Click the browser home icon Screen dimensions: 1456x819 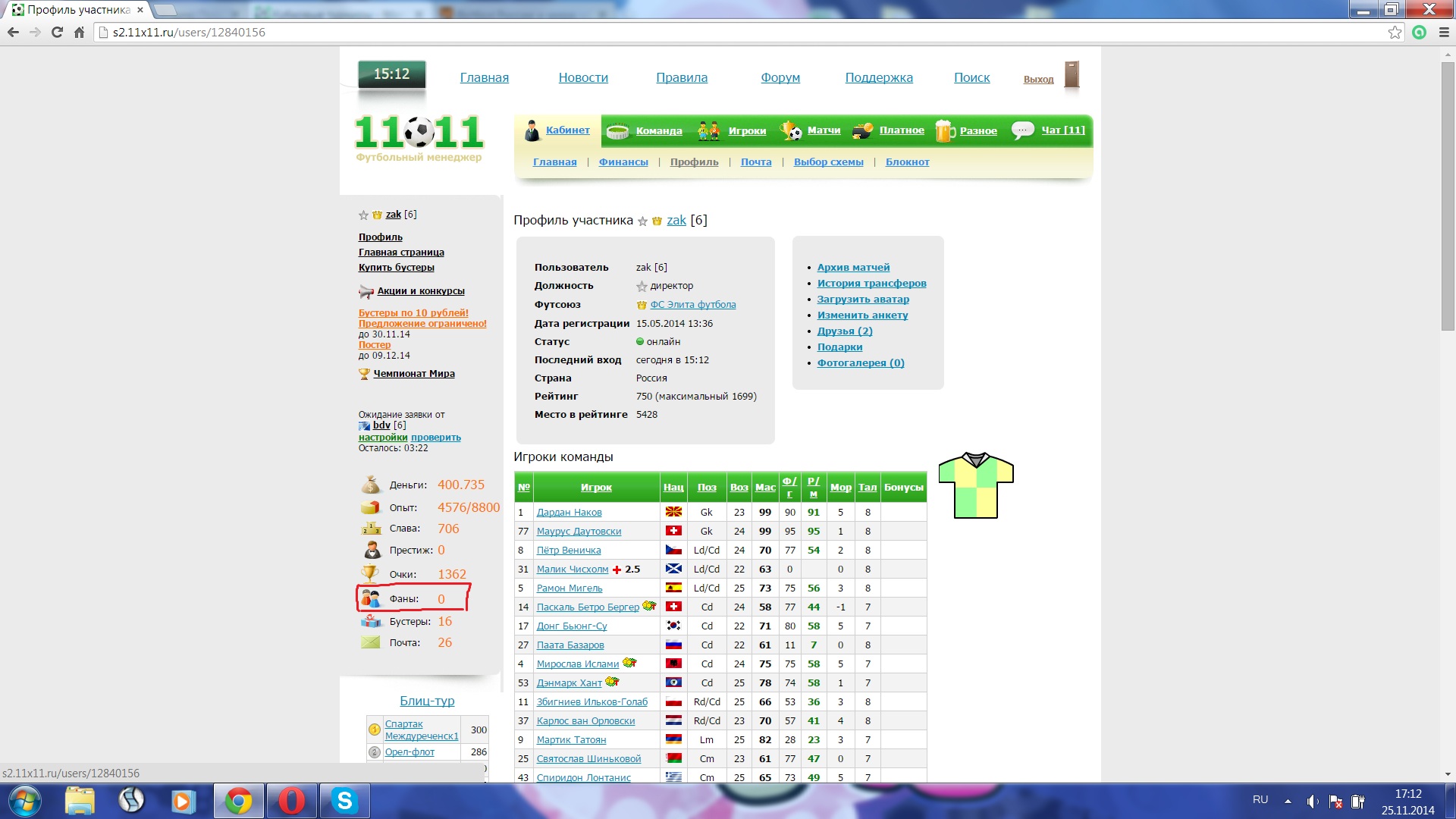(79, 32)
